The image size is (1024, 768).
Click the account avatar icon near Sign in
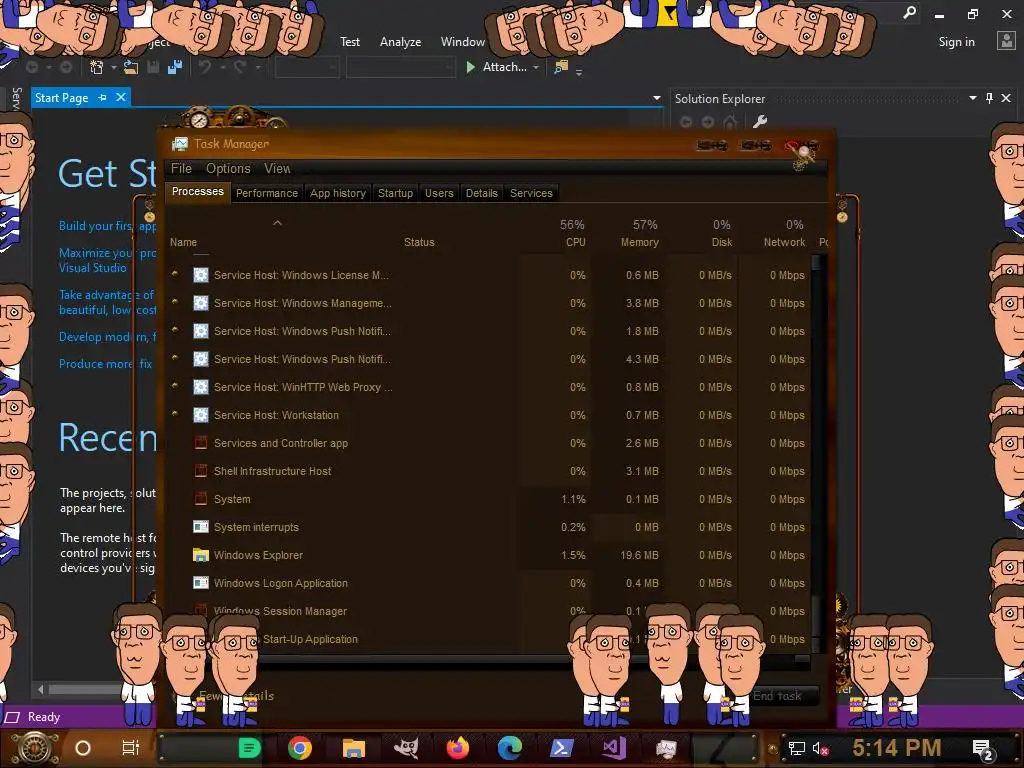(1006, 41)
